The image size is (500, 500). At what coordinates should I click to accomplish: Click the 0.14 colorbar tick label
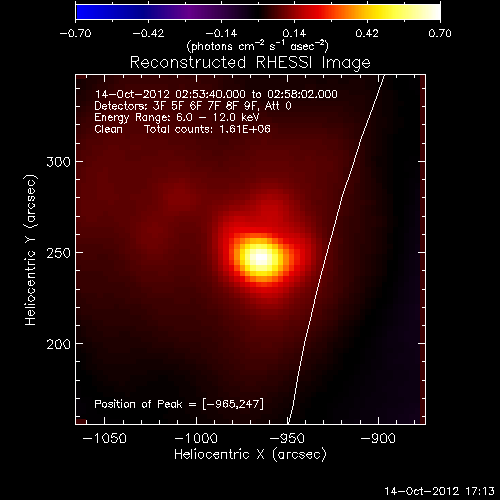[294, 33]
